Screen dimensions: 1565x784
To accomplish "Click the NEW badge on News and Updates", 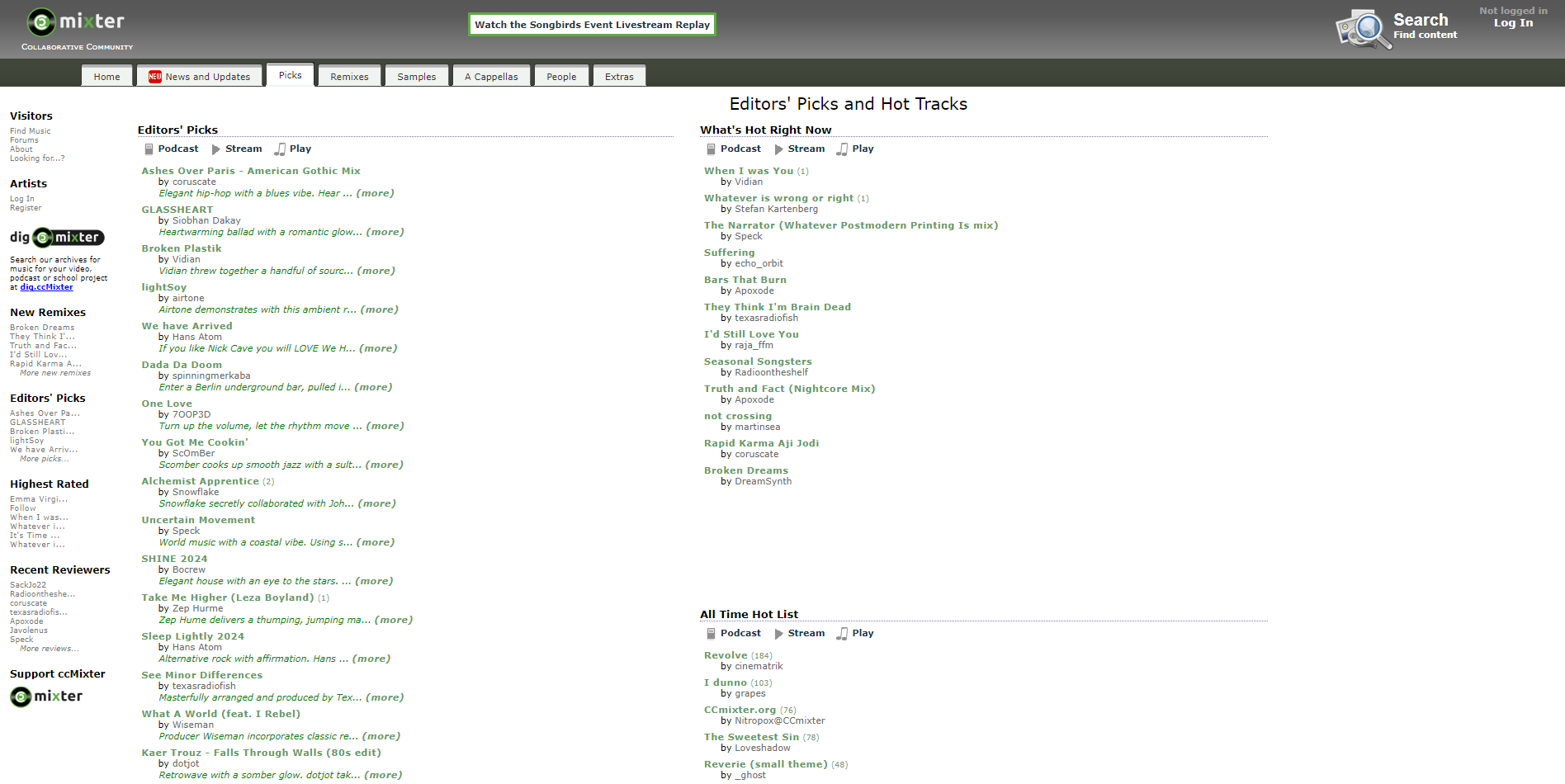I will [x=154, y=75].
